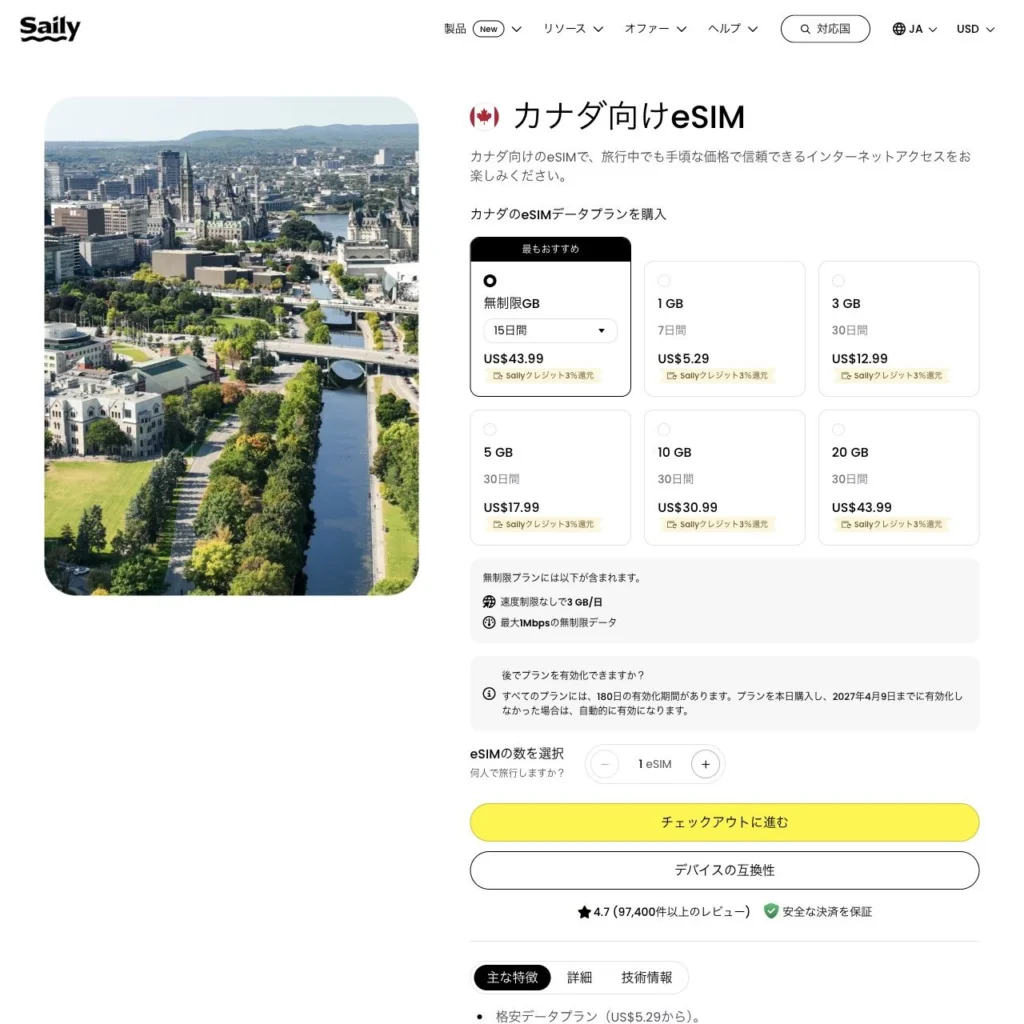Click the Saily credit icon under US$30.99

click(671, 525)
